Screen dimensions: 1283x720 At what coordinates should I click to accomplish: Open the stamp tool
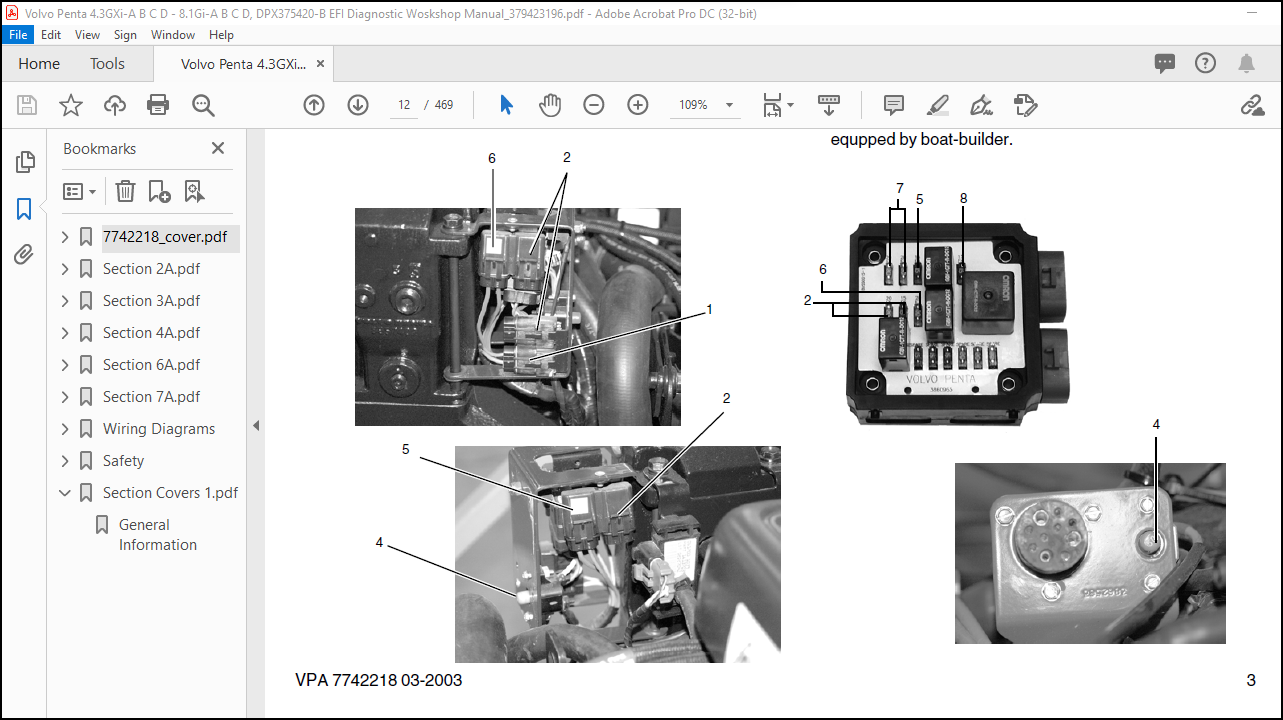click(x=1025, y=105)
